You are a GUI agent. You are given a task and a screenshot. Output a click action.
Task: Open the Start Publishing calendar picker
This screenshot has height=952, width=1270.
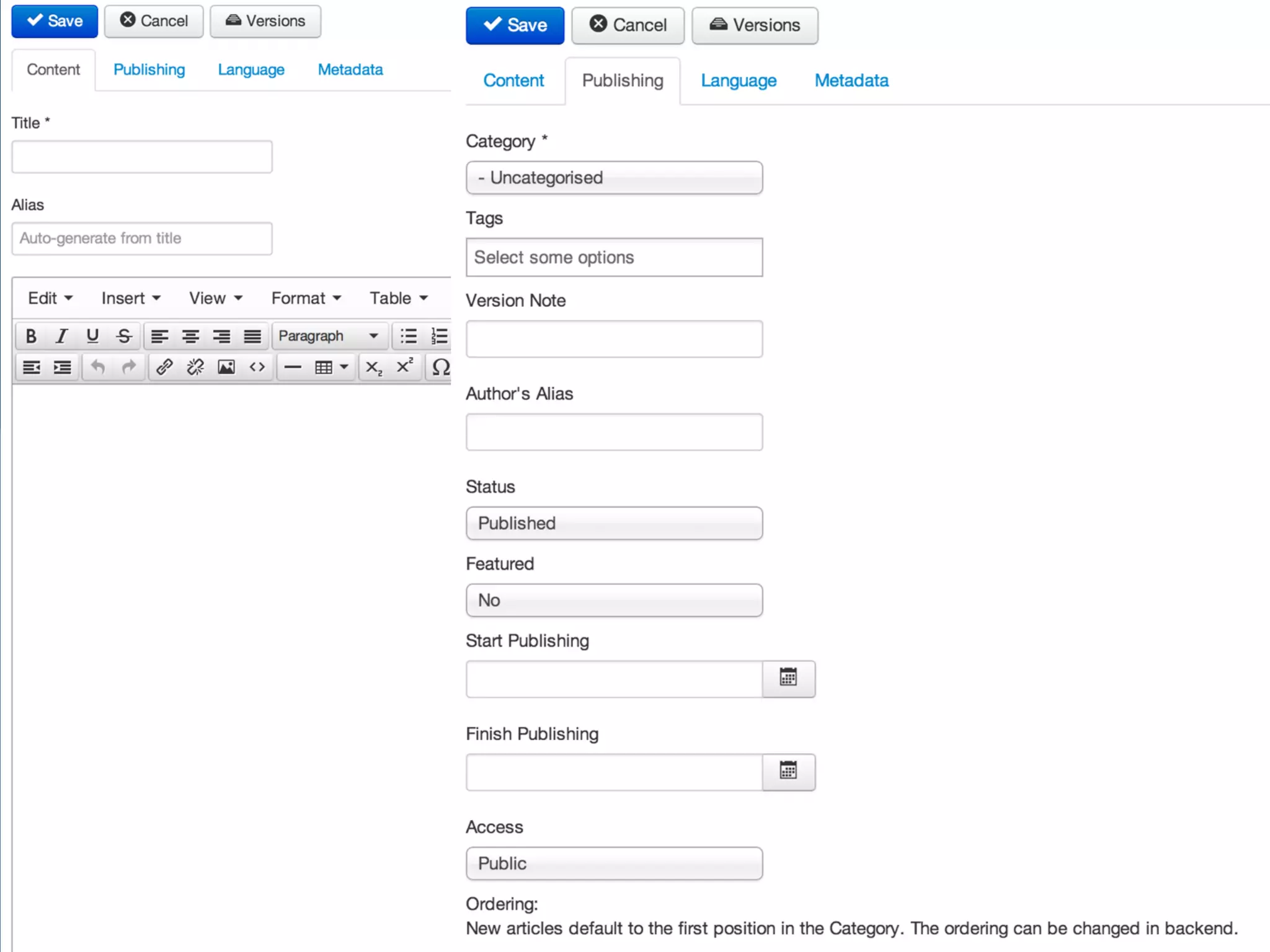[x=788, y=678]
